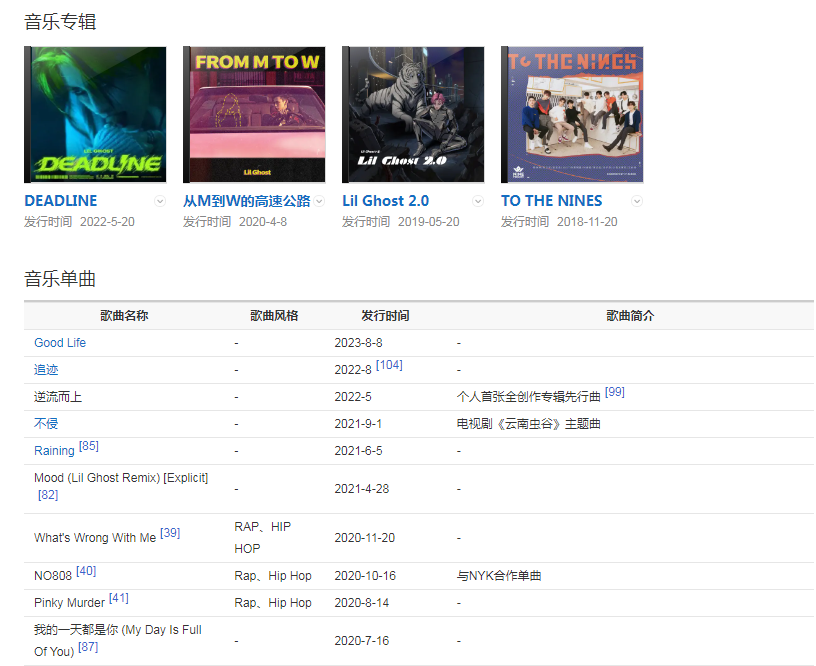This screenshot has height=666, width=816.
Task: Click the FROM M TO W album cover
Action: pyautogui.click(x=254, y=114)
